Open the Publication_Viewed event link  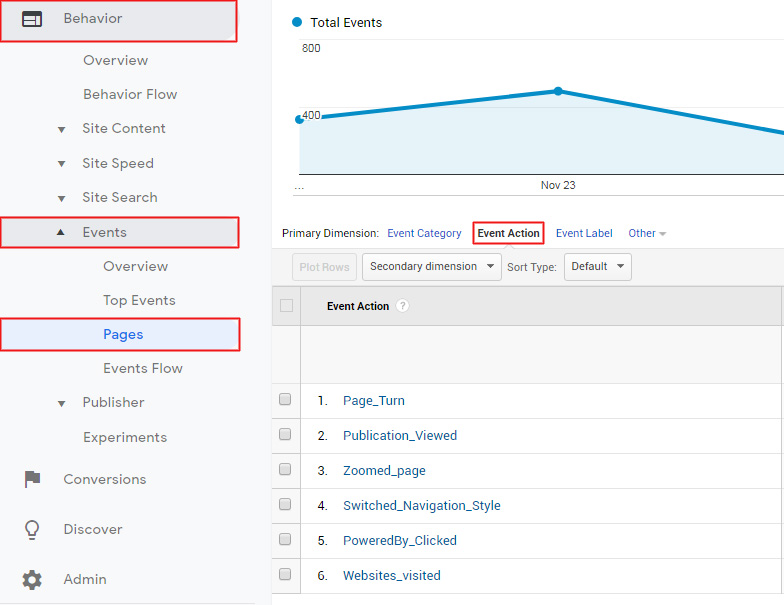coord(399,435)
